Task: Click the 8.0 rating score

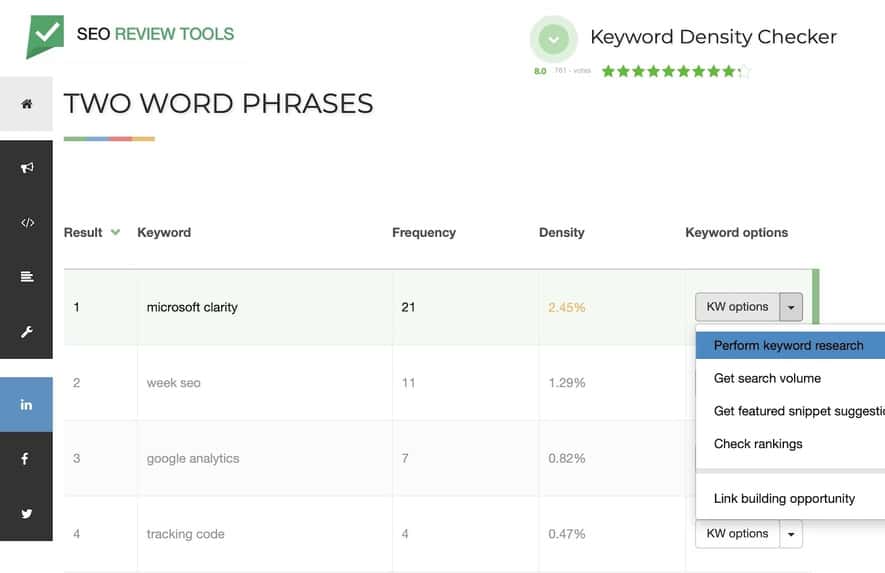Action: pyautogui.click(x=540, y=71)
